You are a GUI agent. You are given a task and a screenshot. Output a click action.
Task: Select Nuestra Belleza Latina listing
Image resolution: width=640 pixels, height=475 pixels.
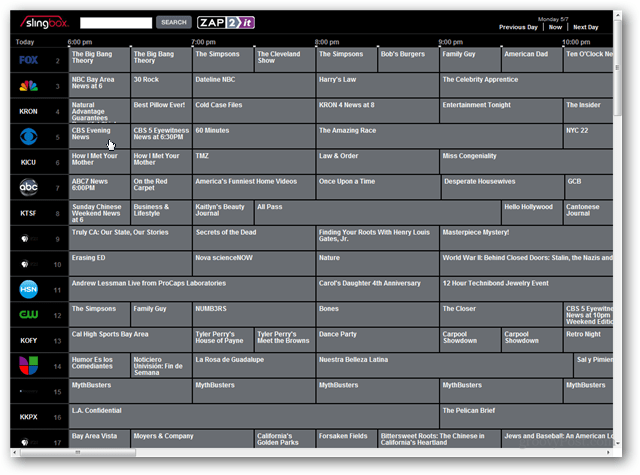[x=444, y=366]
